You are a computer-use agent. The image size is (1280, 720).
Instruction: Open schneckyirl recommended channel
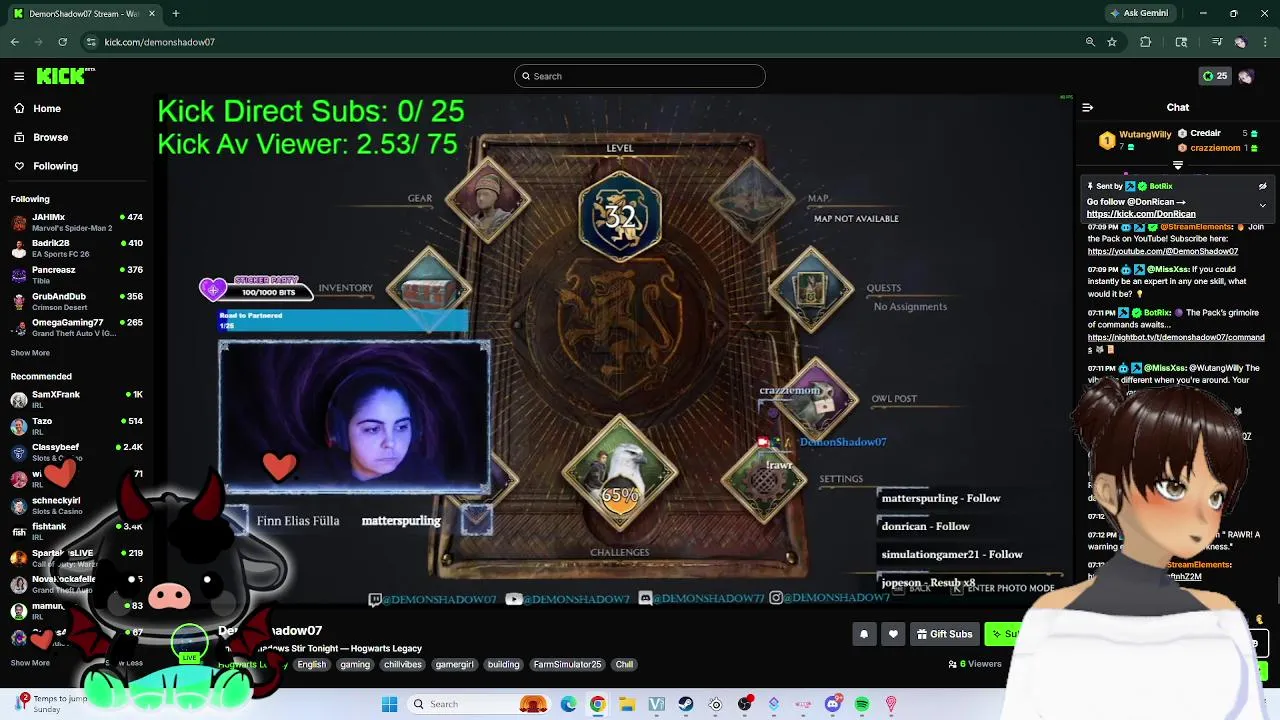click(76, 505)
